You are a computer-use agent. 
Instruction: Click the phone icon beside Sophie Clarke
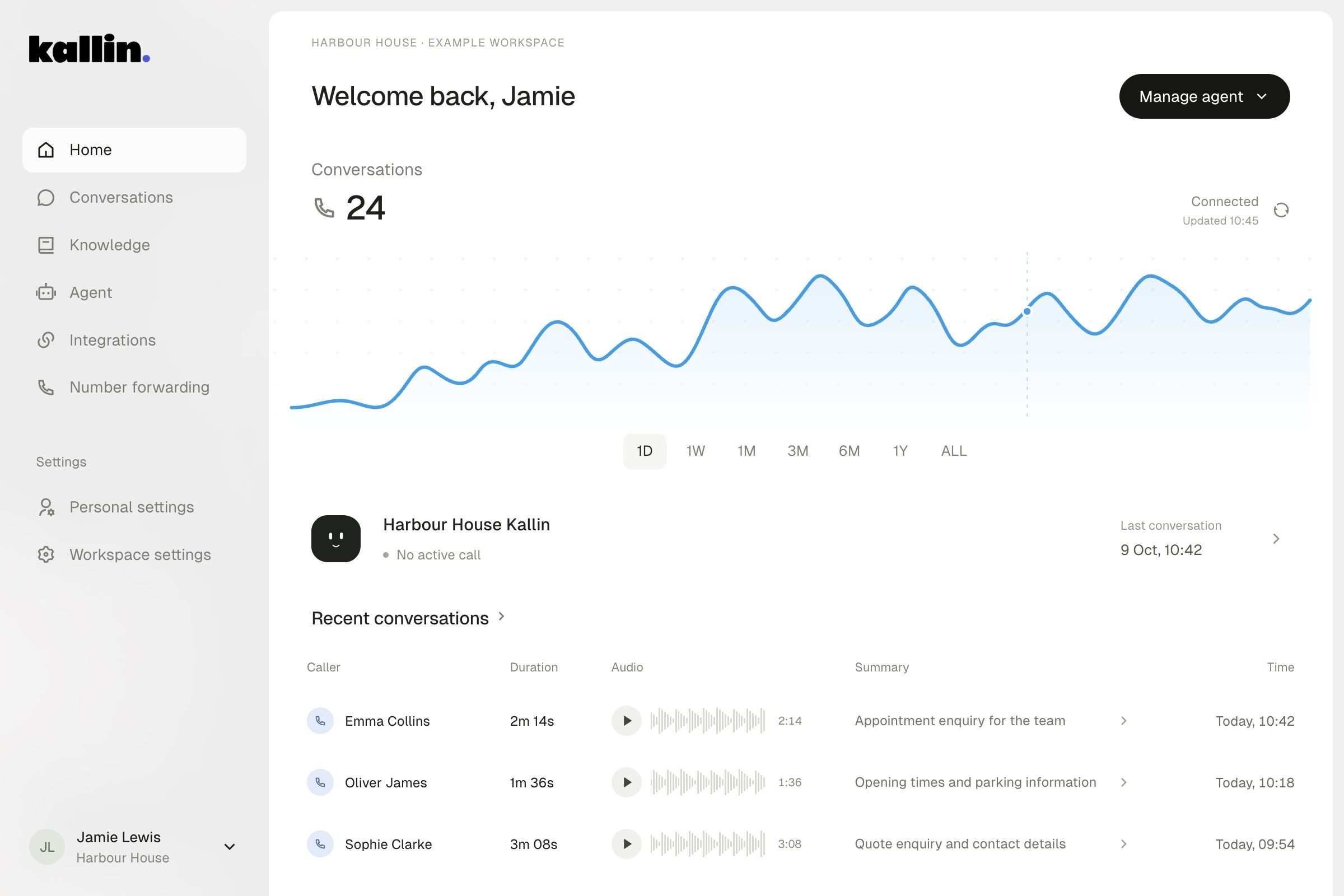[x=320, y=844]
